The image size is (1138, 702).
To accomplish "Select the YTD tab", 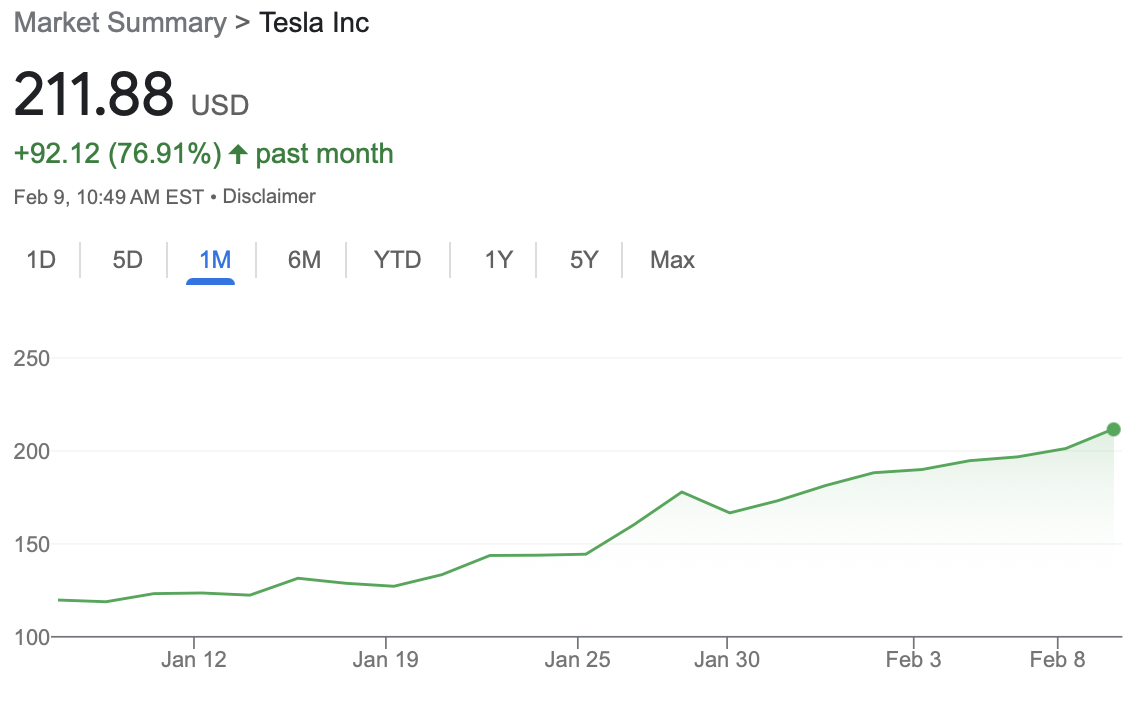I will 398,261.
